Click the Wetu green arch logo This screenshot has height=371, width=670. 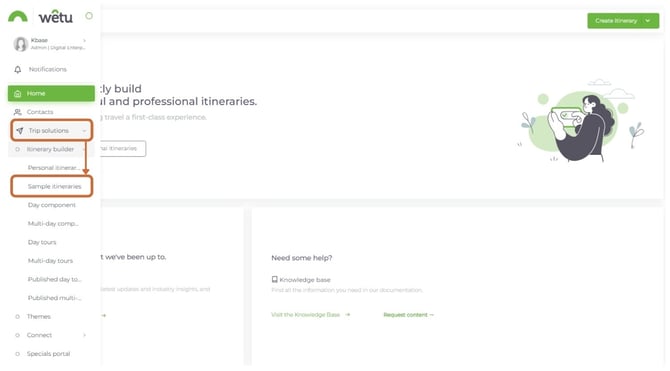tap(18, 17)
